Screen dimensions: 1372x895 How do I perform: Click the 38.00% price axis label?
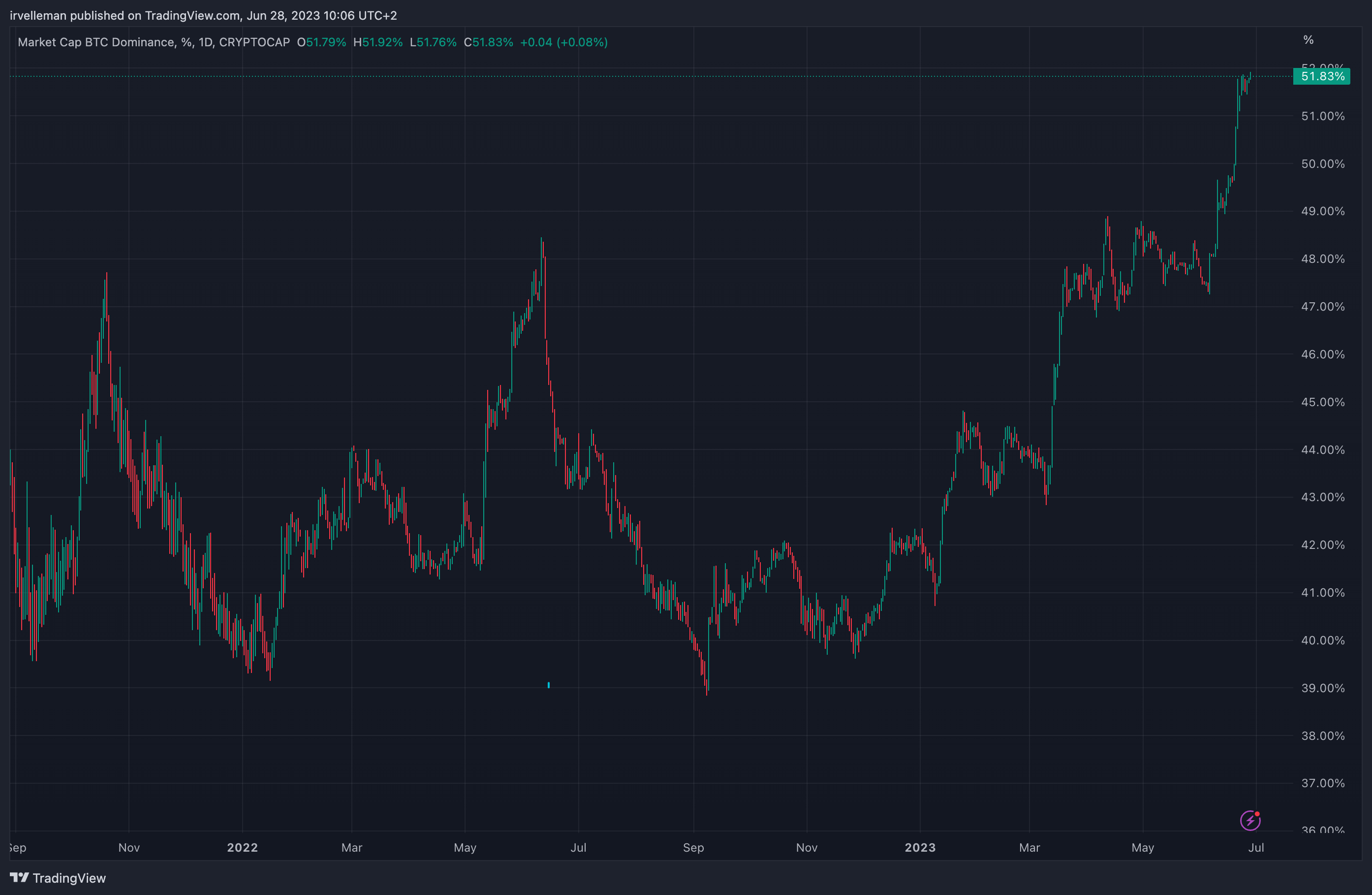pyautogui.click(x=1322, y=736)
